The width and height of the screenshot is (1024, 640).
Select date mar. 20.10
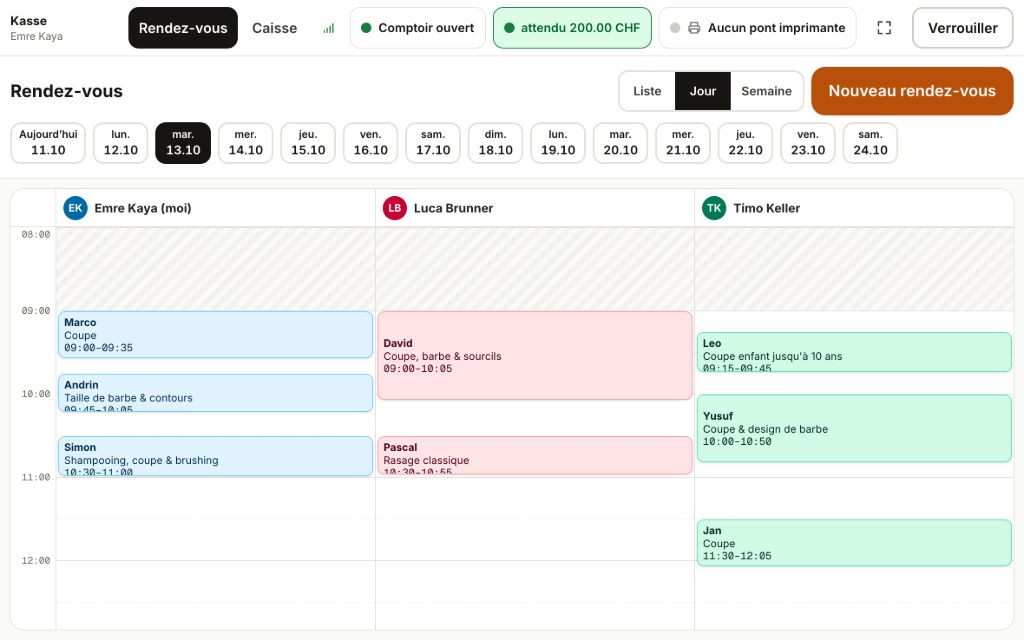click(x=620, y=142)
